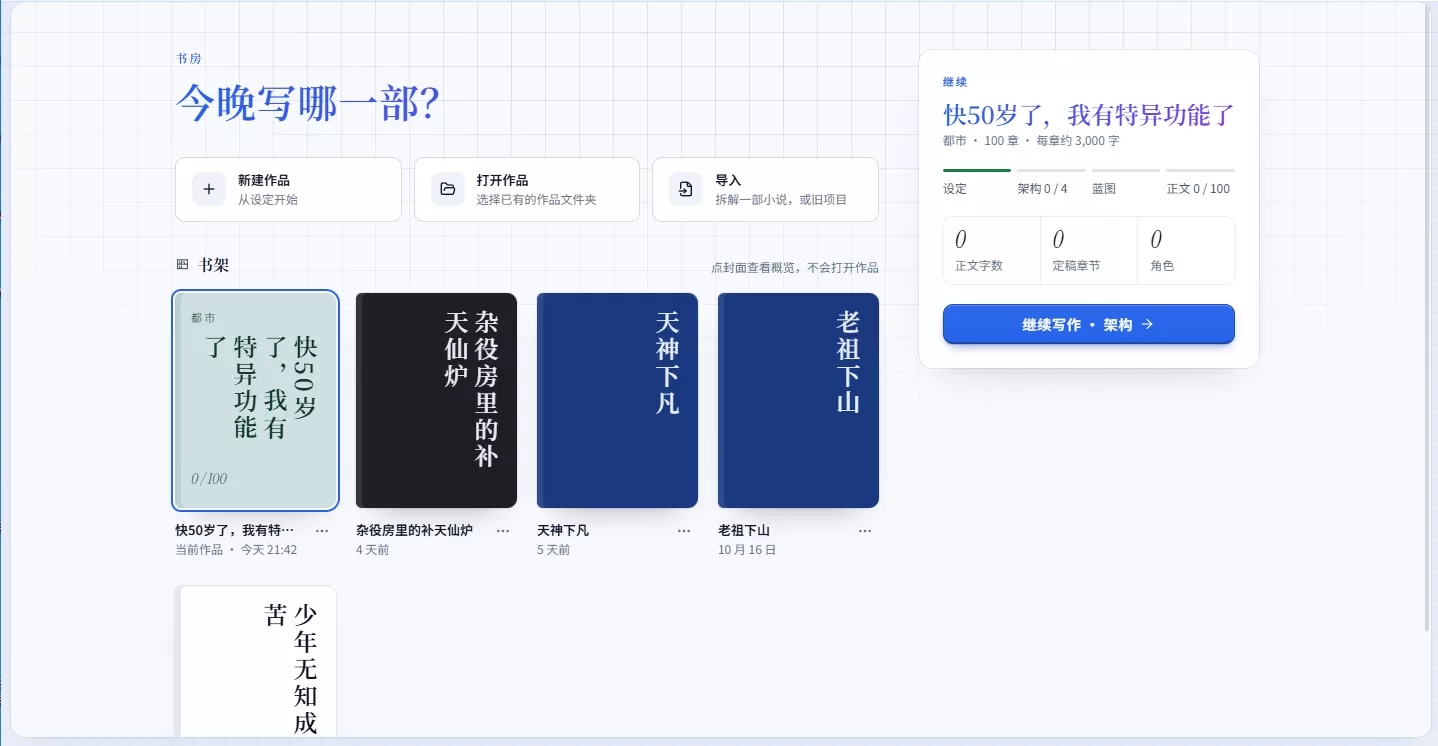Open the more options dots for 杂役房里的补天仙炉
Image resolution: width=1438 pixels, height=746 pixels.
point(503,531)
